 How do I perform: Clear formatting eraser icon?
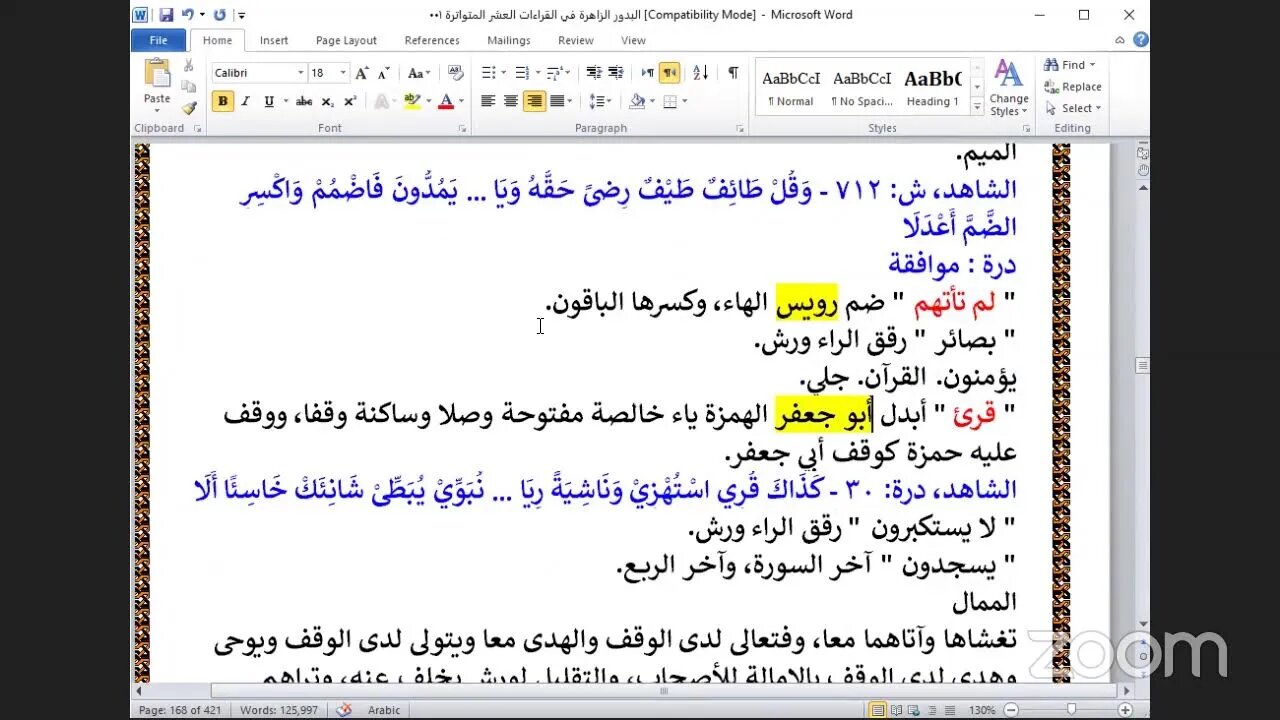[x=456, y=73]
